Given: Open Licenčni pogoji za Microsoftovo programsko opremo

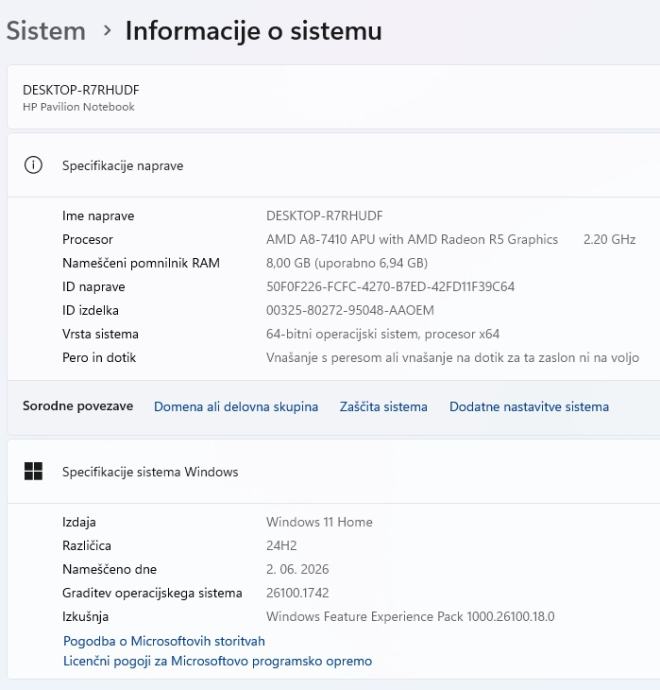Looking at the screenshot, I should tap(217, 661).
